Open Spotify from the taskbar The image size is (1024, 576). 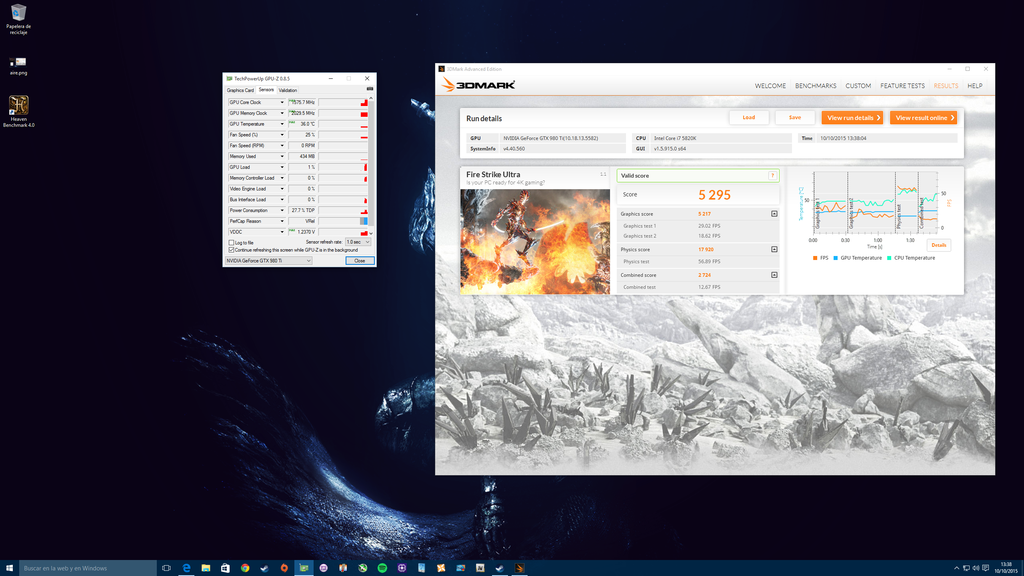[x=382, y=568]
